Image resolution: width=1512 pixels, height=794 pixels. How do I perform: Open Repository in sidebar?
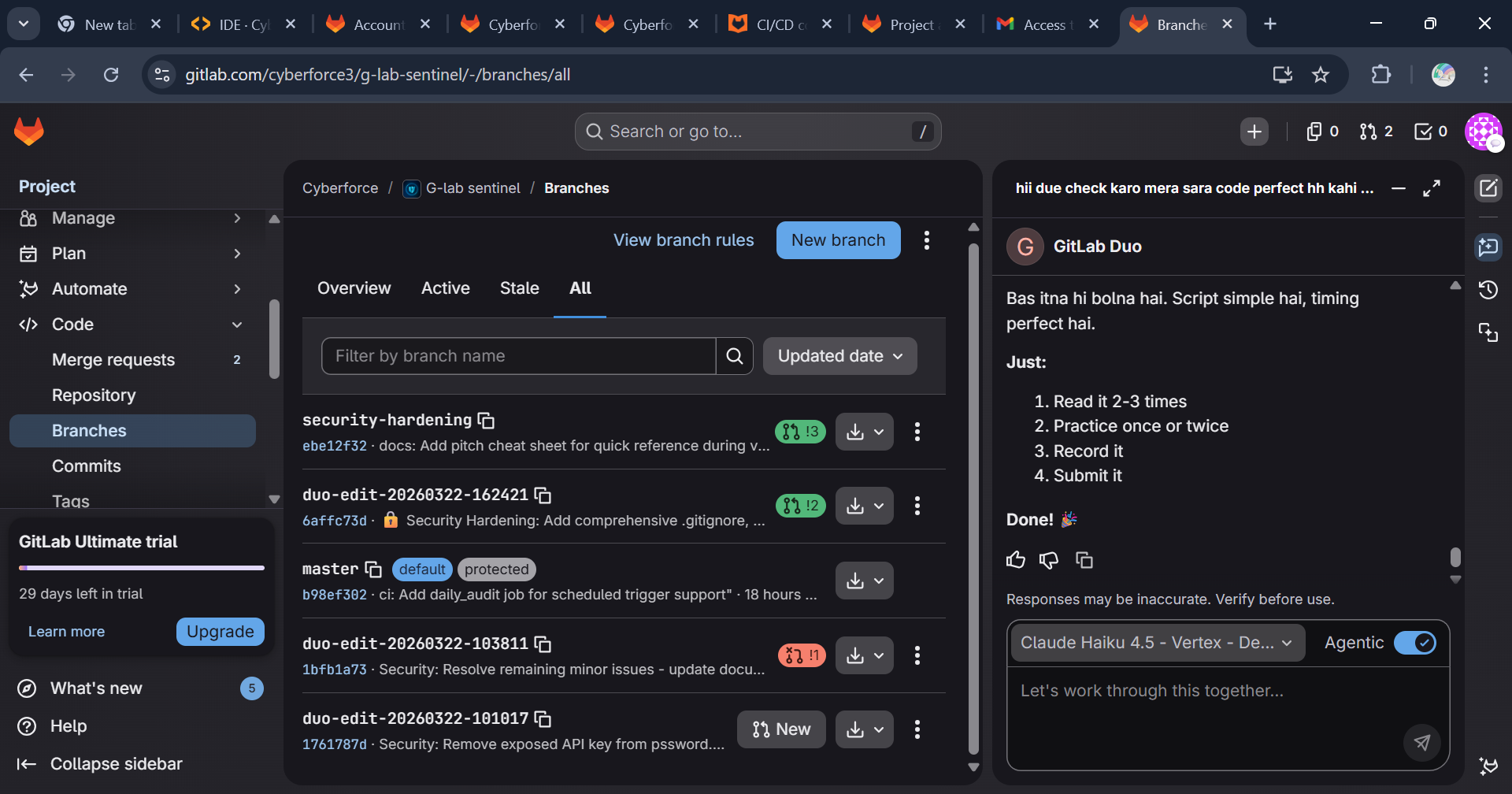(x=132, y=395)
